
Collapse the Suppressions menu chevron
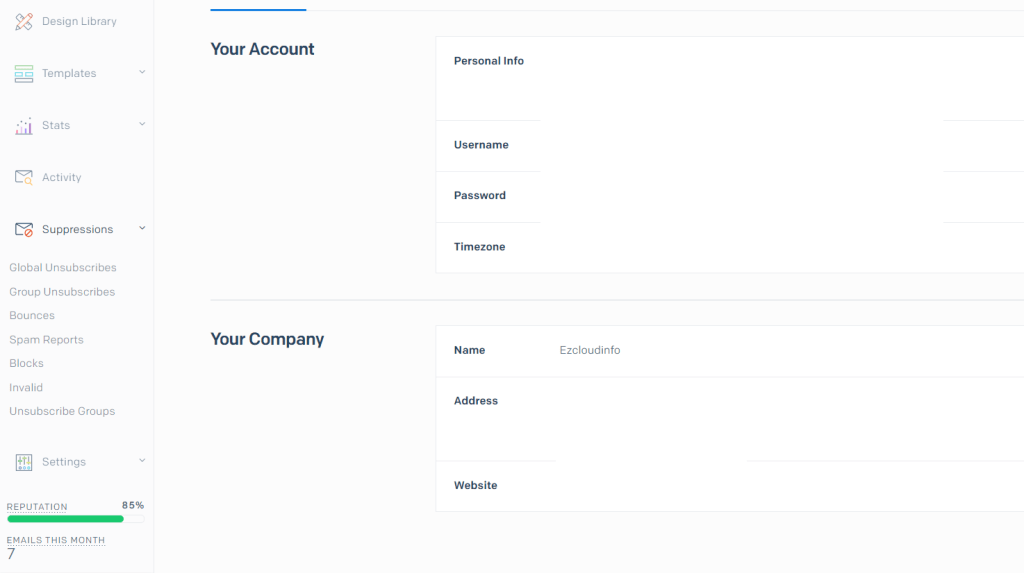pos(142,228)
